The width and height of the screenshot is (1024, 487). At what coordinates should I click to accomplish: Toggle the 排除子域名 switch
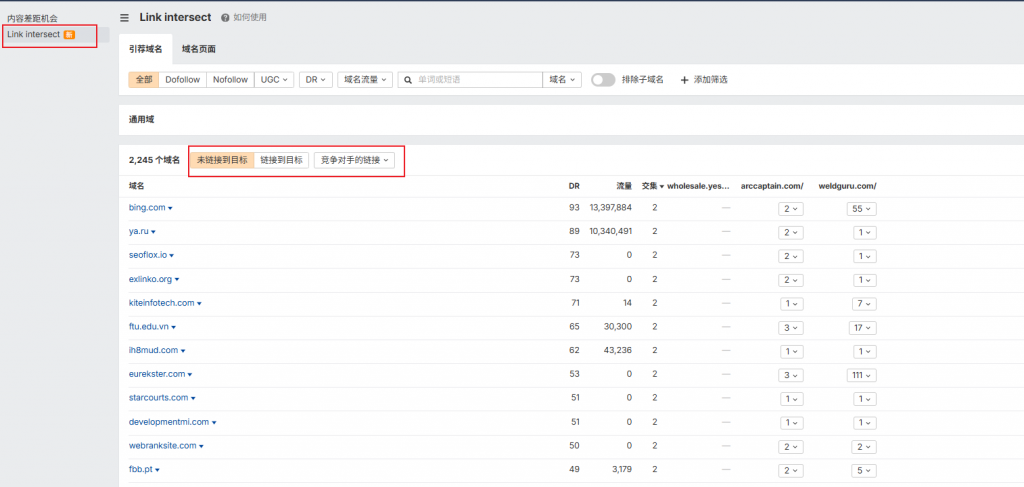tap(602, 79)
